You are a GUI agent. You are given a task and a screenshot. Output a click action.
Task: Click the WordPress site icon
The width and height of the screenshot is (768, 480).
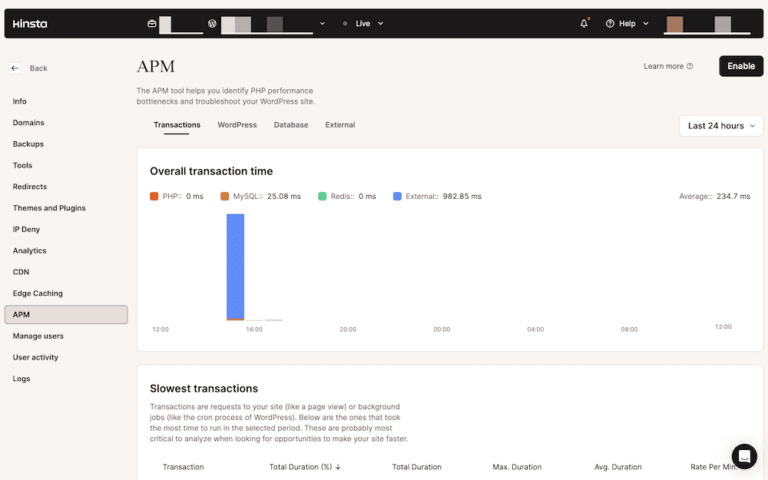click(212, 23)
